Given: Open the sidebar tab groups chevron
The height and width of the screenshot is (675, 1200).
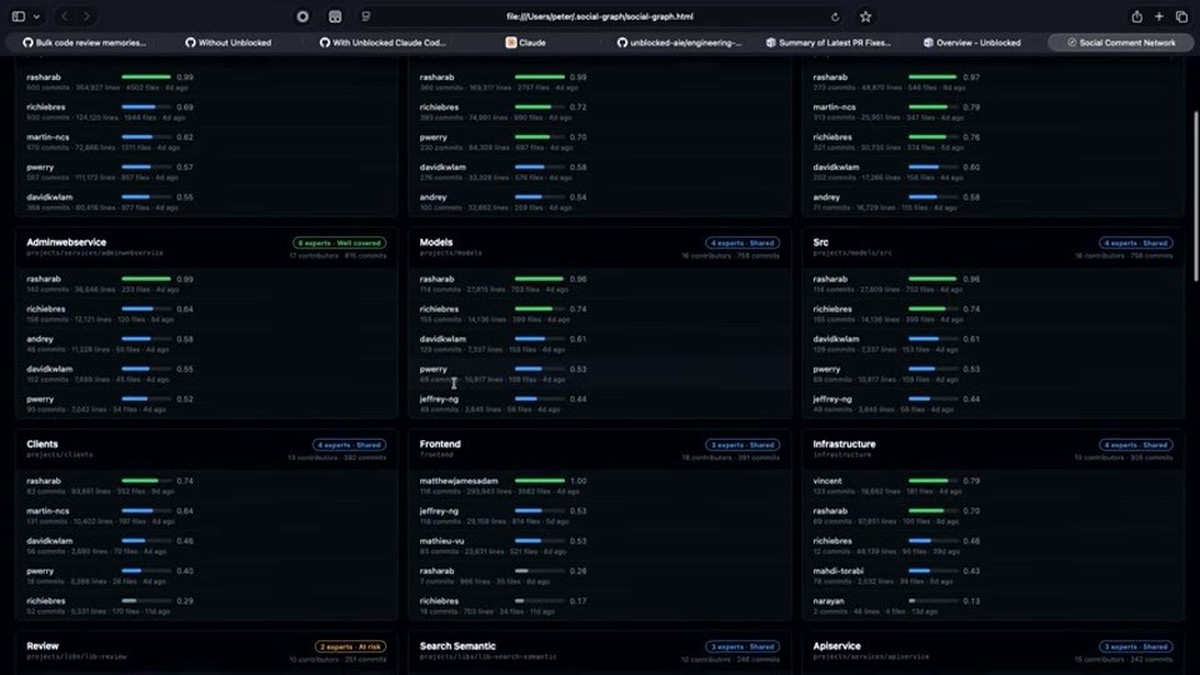Looking at the screenshot, I should tap(37, 17).
